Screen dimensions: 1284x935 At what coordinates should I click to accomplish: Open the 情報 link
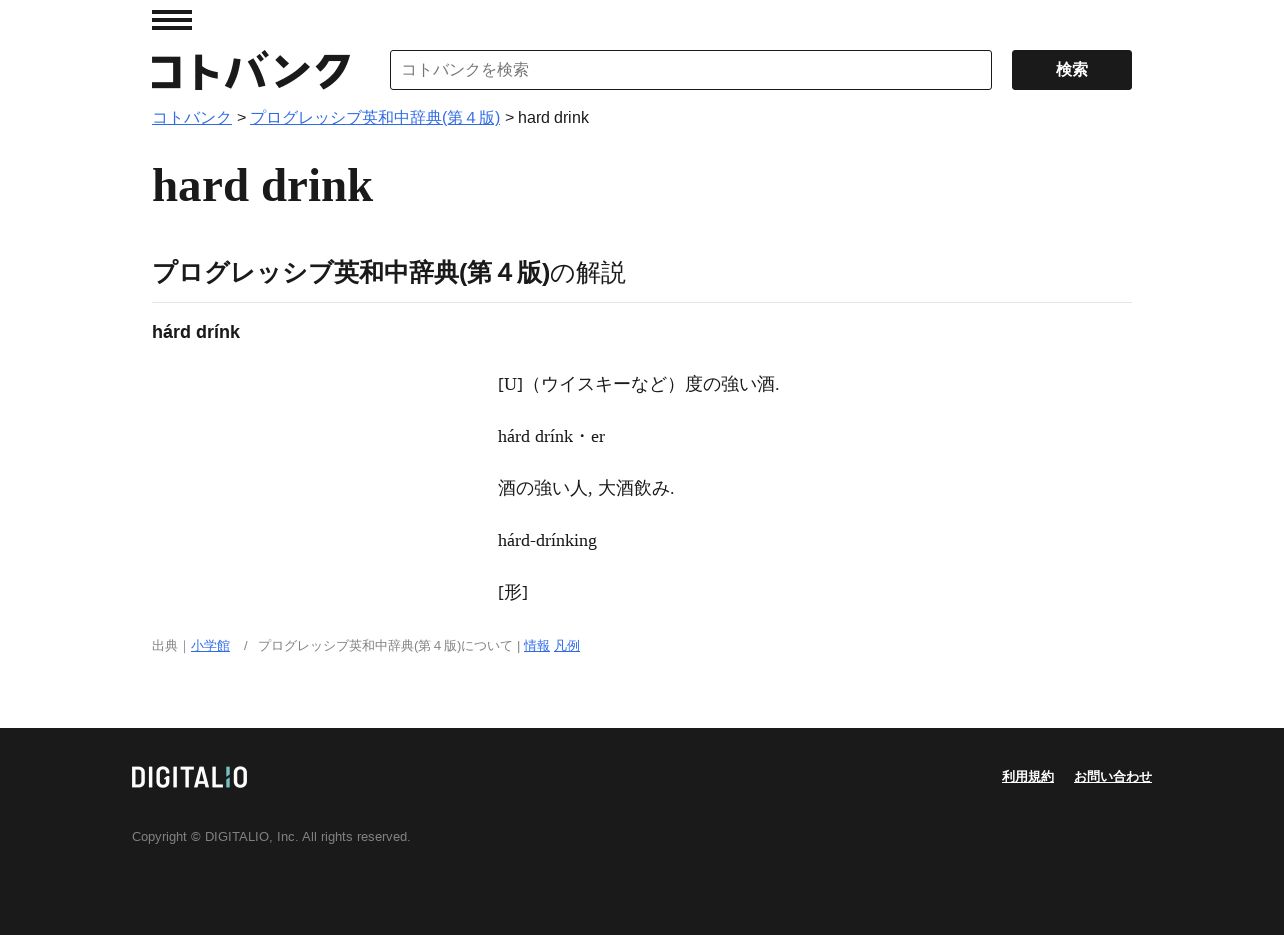click(x=537, y=646)
